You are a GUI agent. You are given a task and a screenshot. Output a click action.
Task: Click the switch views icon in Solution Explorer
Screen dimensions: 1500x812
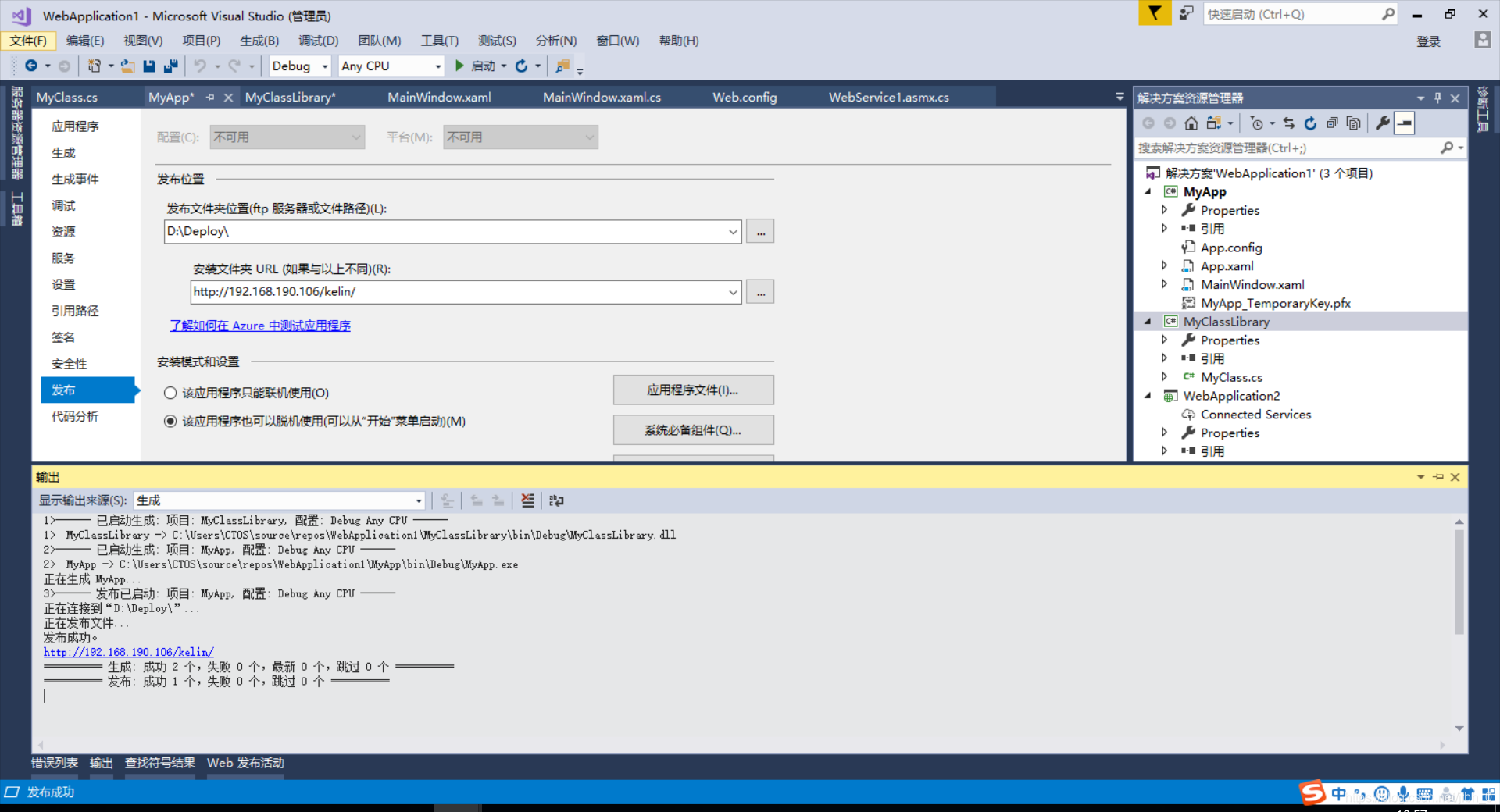click(x=1213, y=123)
